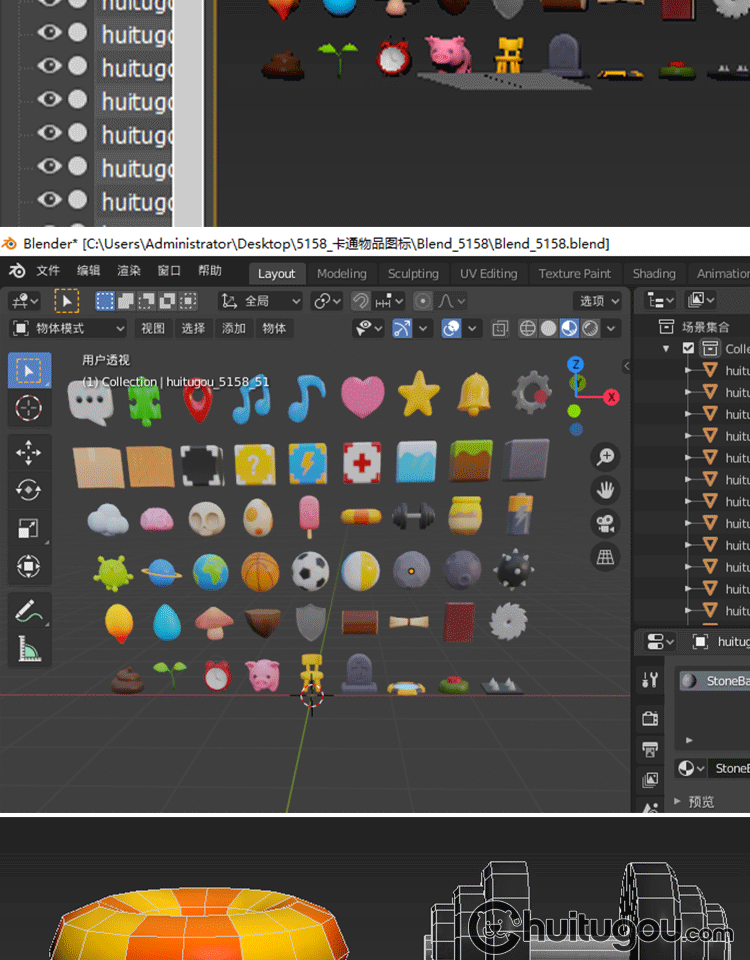The image size is (750, 960).
Task: Open the 文件 menu
Action: point(48,271)
